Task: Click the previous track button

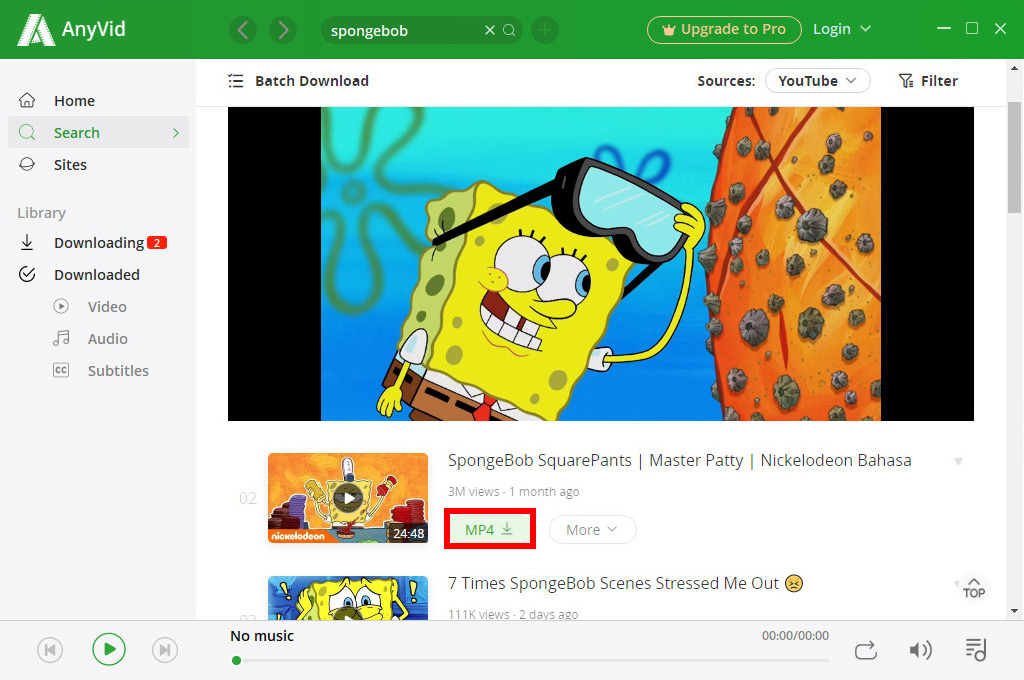Action: tap(50, 650)
